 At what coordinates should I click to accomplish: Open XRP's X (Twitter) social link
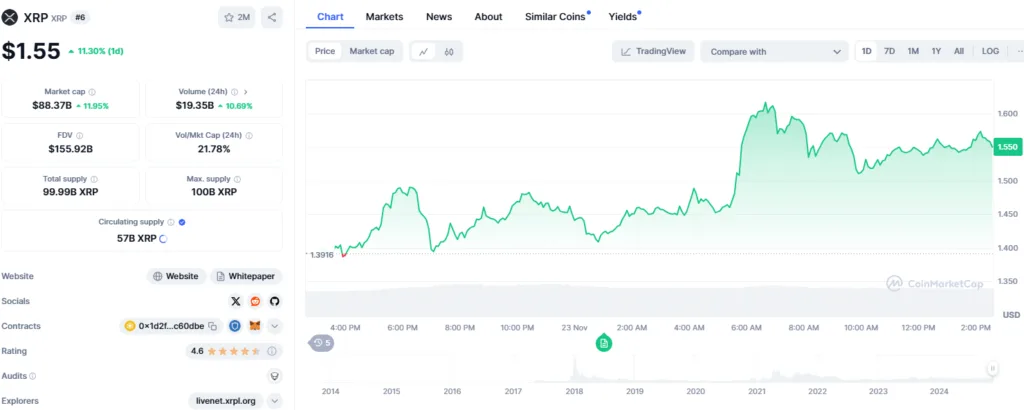[x=236, y=301]
